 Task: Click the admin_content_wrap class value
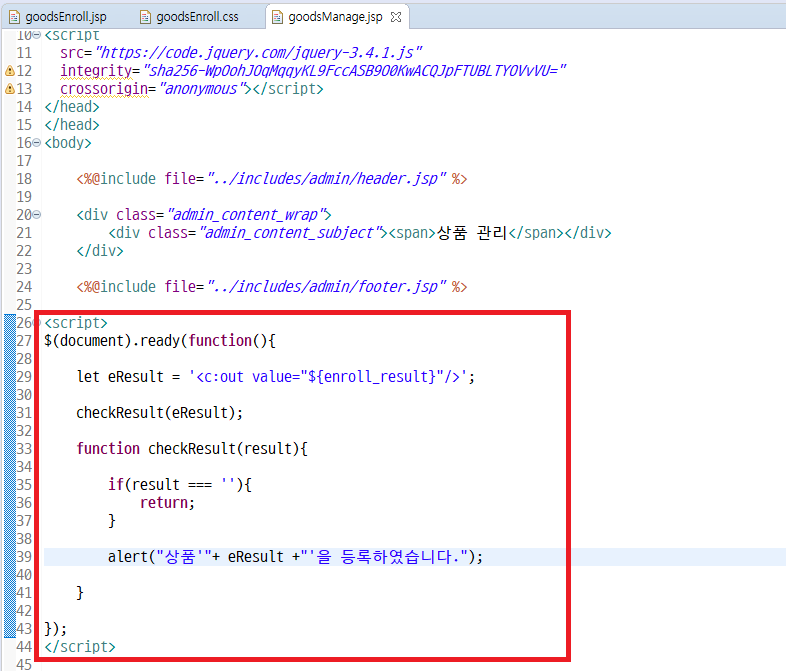[x=246, y=215]
